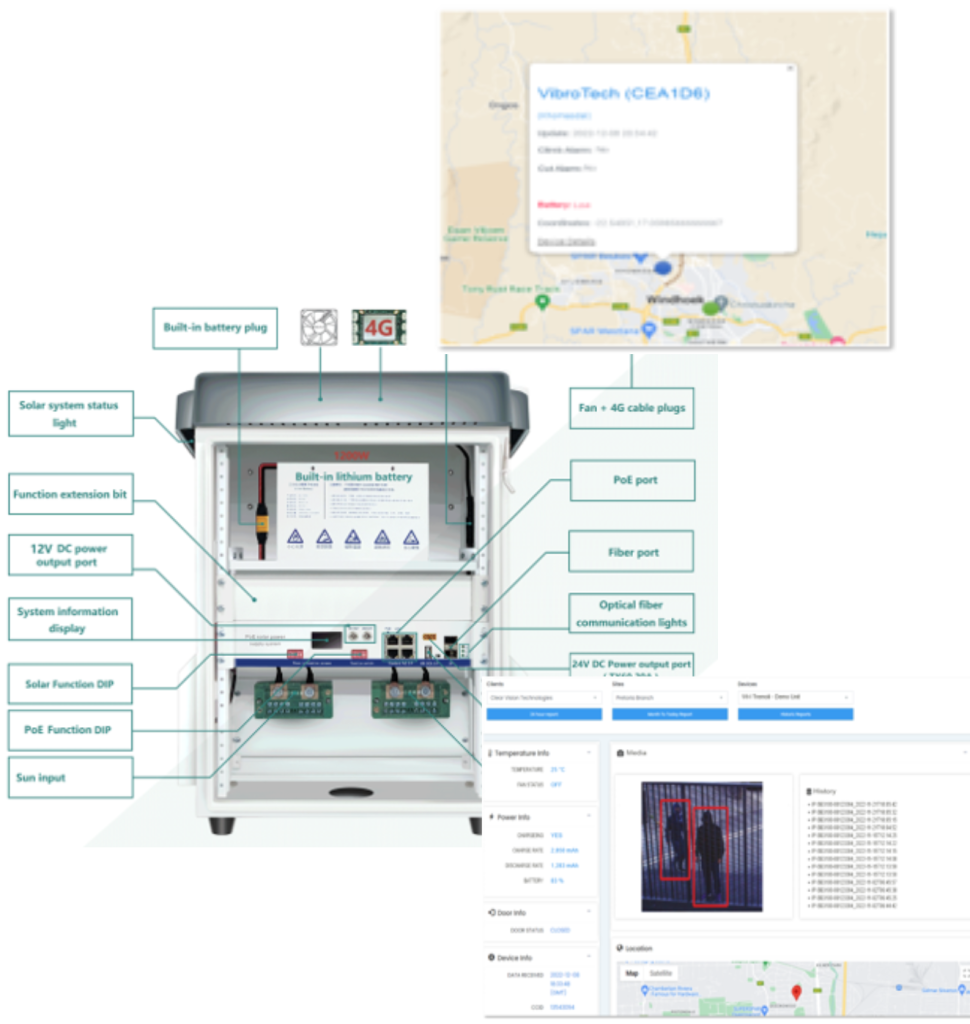Click the camera icon beside Media
This screenshot has width=970, height=1024.
tap(620, 752)
